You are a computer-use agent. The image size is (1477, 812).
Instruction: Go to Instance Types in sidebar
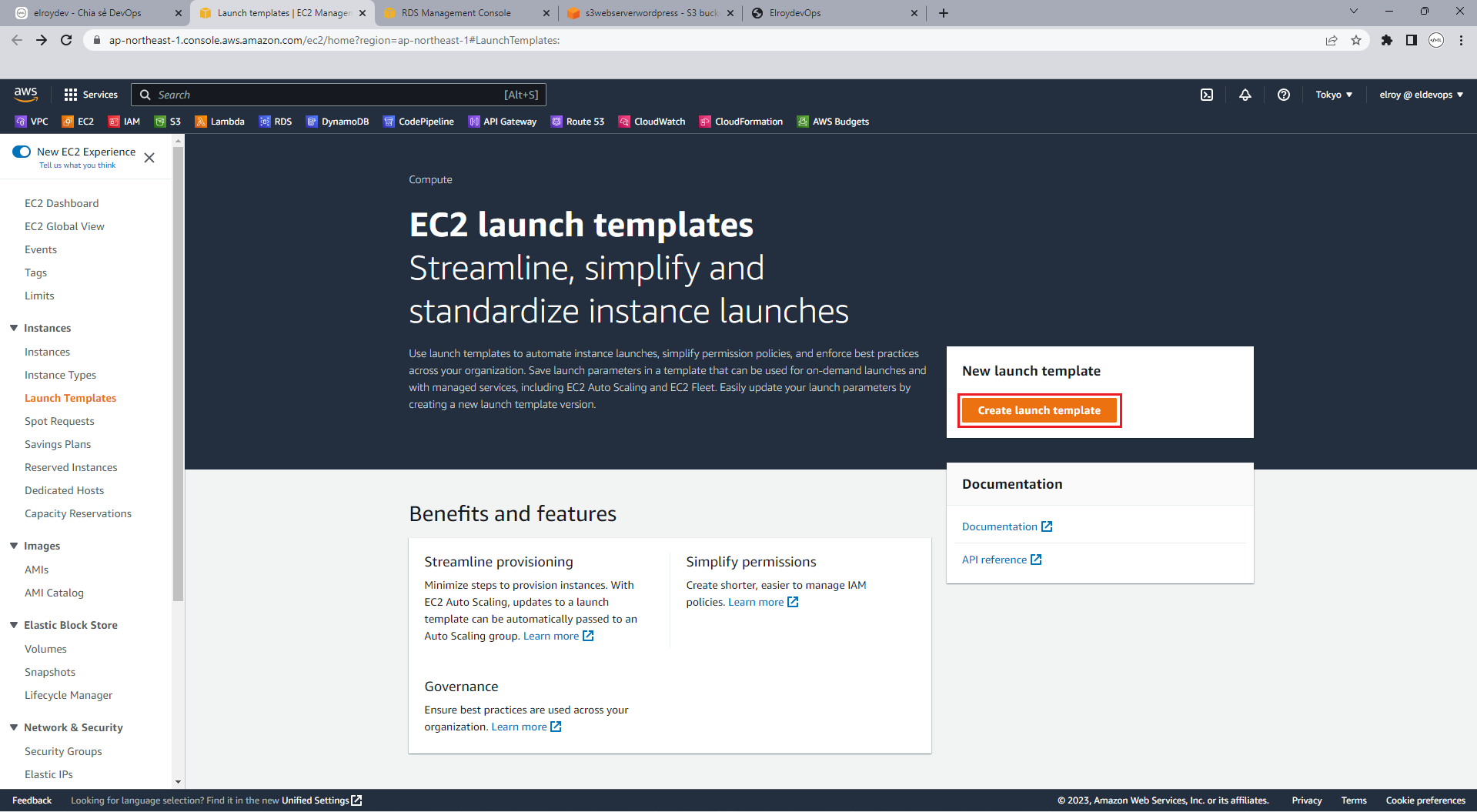pyautogui.click(x=60, y=375)
